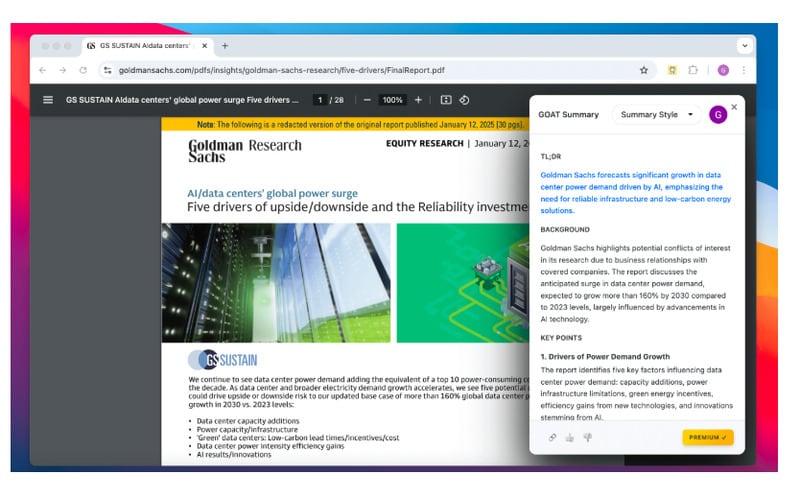
Task: Give the summary a thumbs up
Action: 570,437
